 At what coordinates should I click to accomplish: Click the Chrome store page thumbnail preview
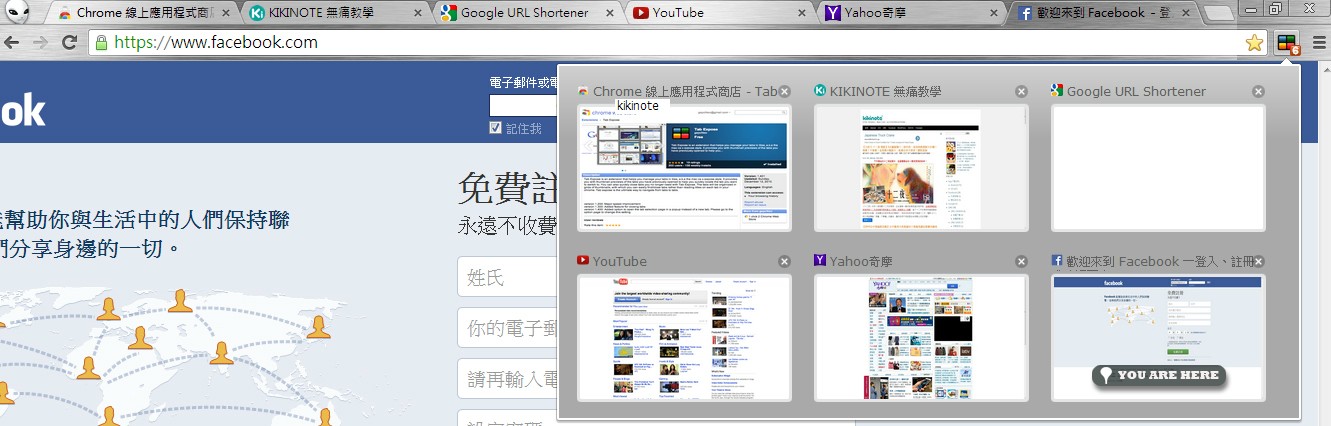[684, 168]
